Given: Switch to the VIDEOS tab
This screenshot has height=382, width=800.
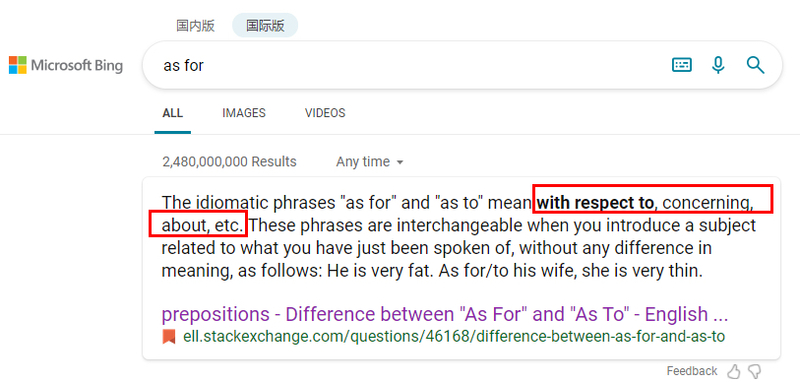Looking at the screenshot, I should pos(325,113).
